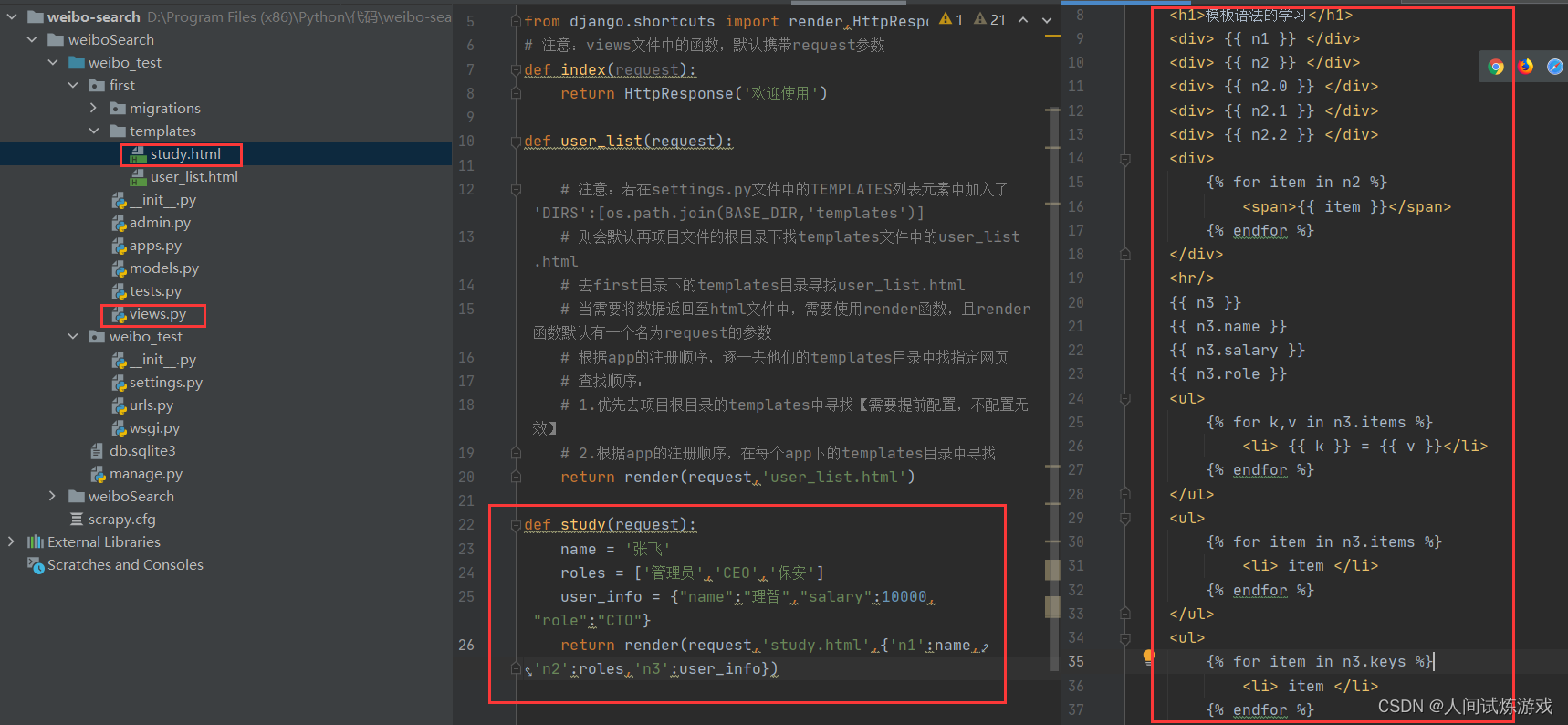Viewport: 1568px width, 725px height.
Task: Click the user_list.html file icon
Action: click(138, 177)
